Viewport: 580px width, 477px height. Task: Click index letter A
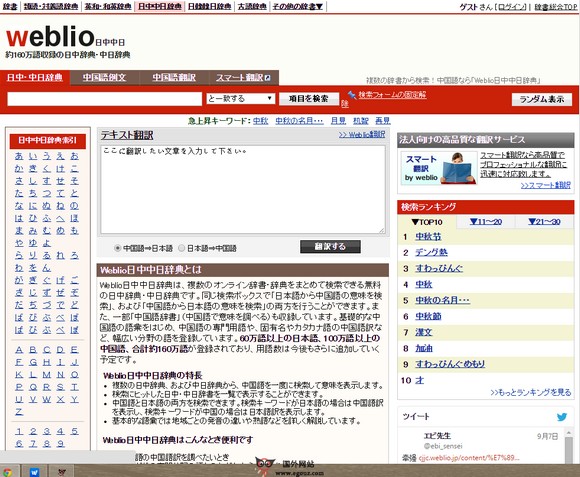point(19,350)
